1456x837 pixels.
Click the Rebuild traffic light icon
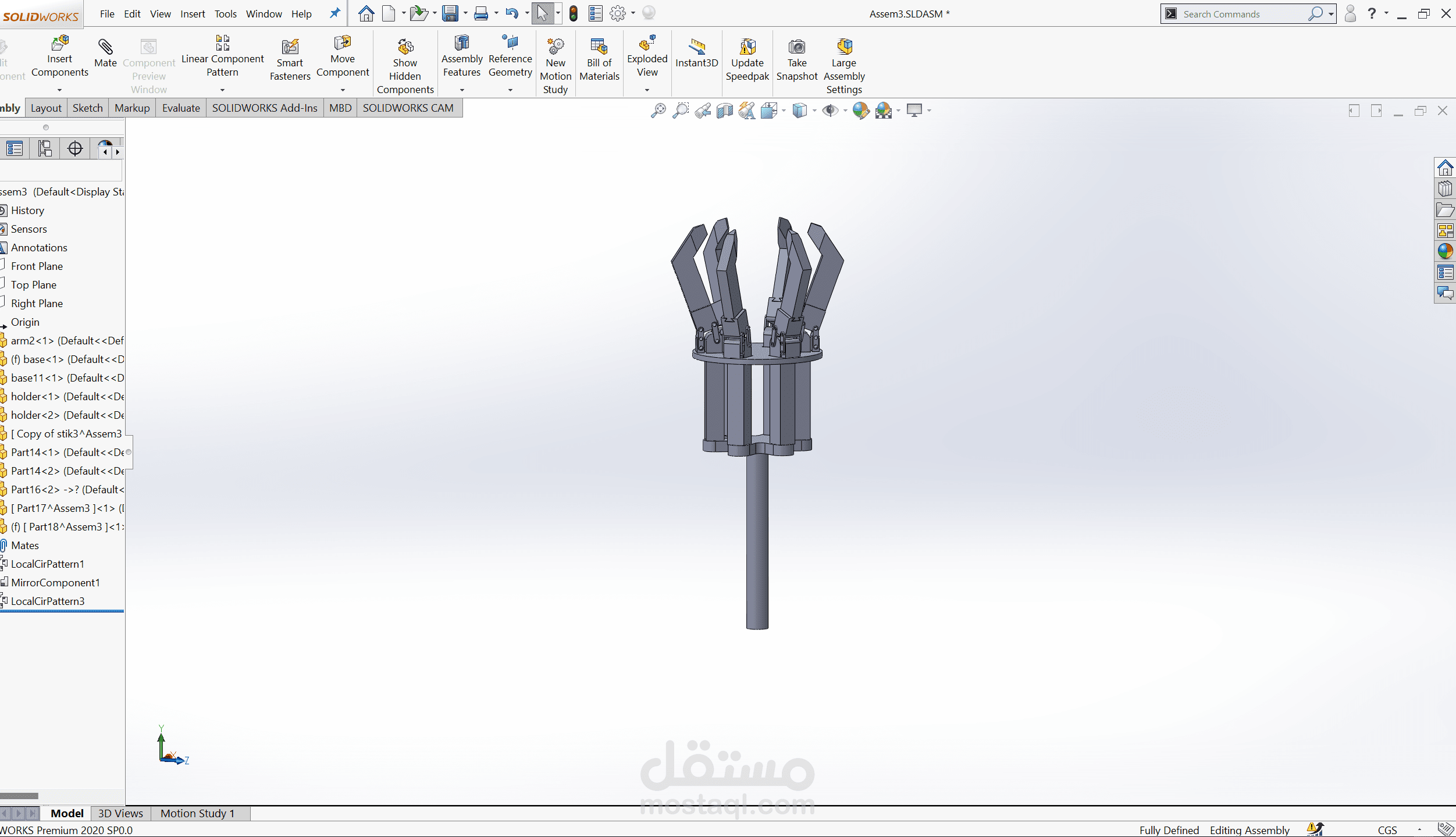[574, 13]
